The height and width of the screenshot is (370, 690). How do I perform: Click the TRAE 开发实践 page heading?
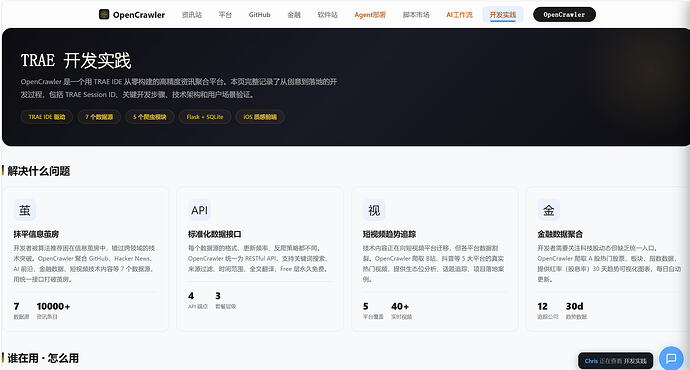tap(76, 61)
